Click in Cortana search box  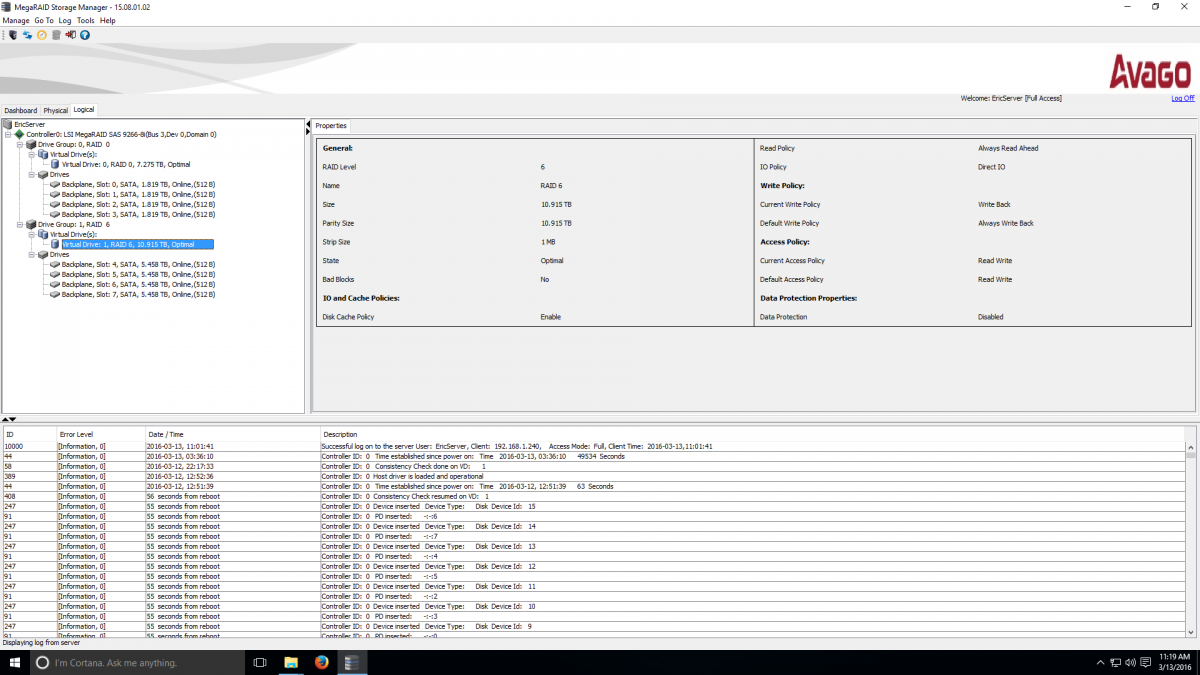[x=138, y=662]
